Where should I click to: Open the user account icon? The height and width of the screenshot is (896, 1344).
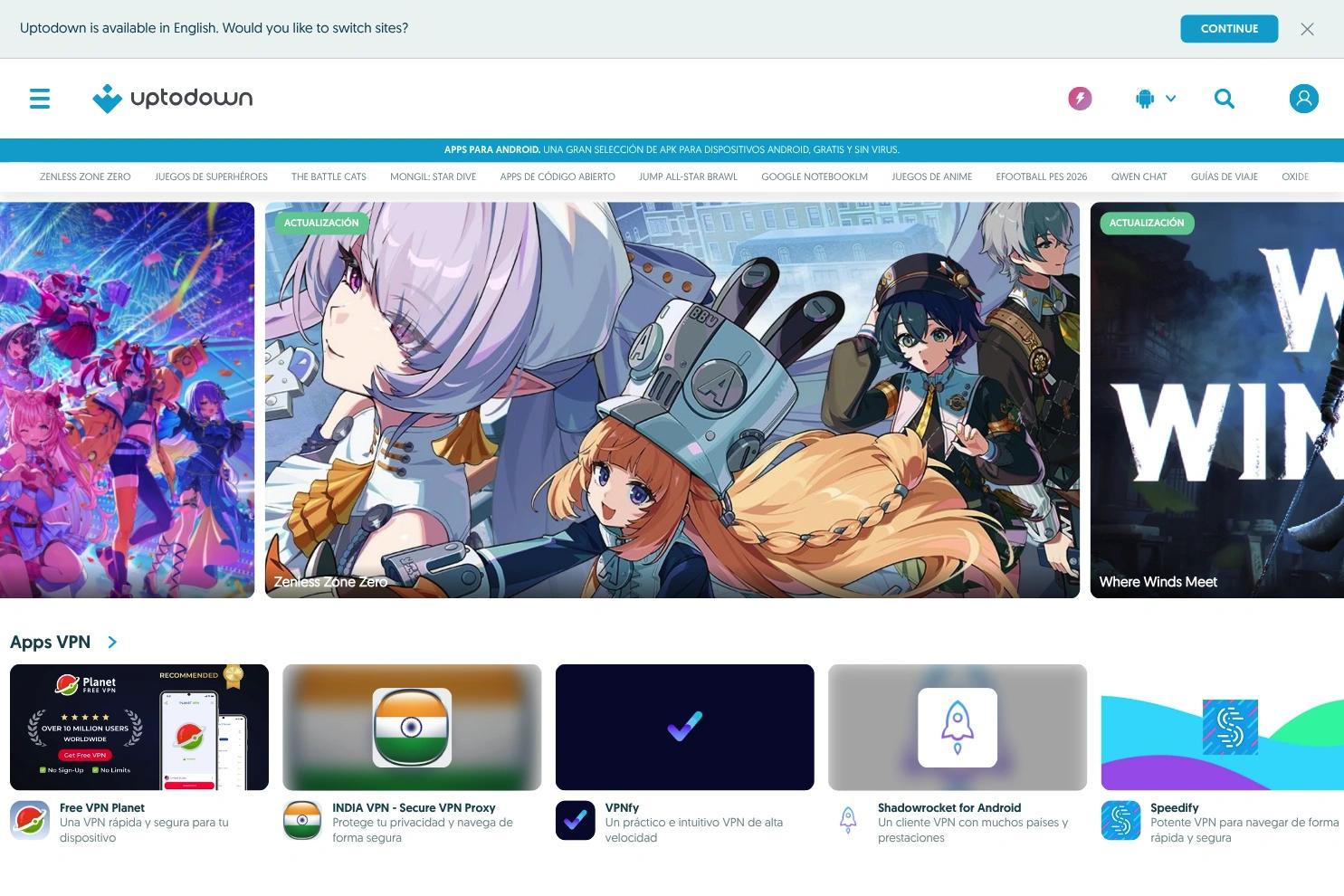(x=1304, y=99)
